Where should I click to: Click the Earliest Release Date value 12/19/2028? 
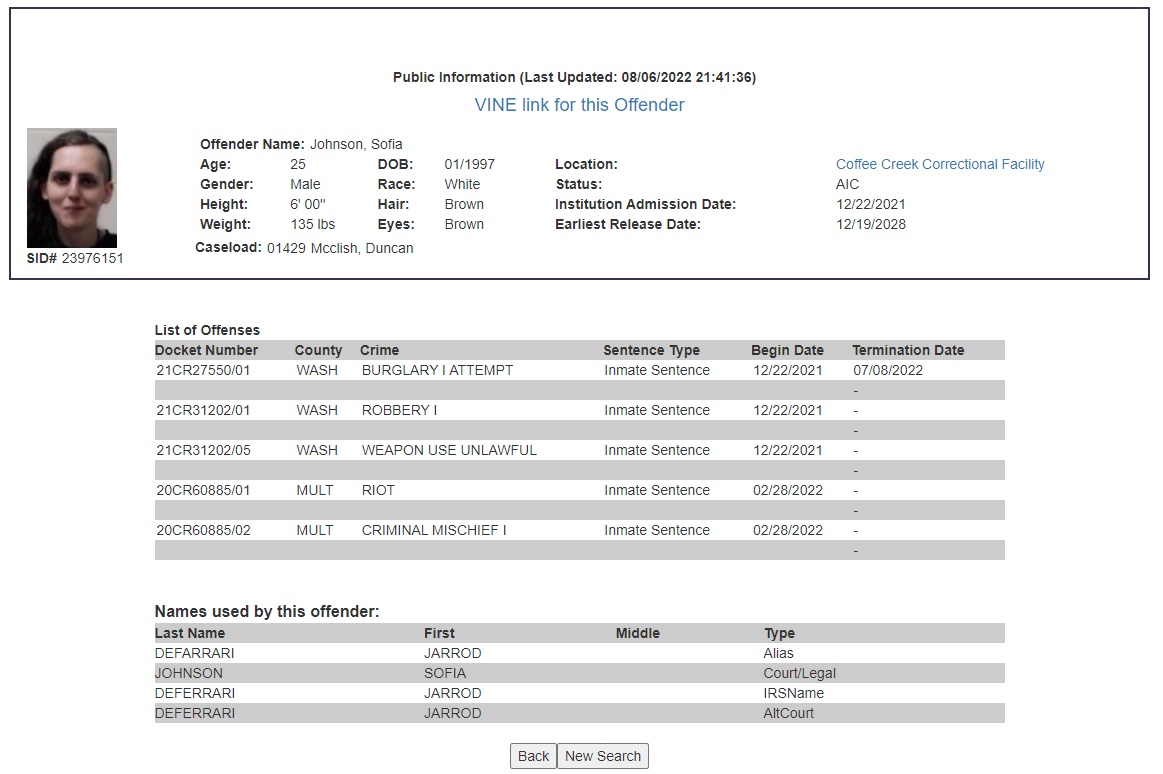870,224
